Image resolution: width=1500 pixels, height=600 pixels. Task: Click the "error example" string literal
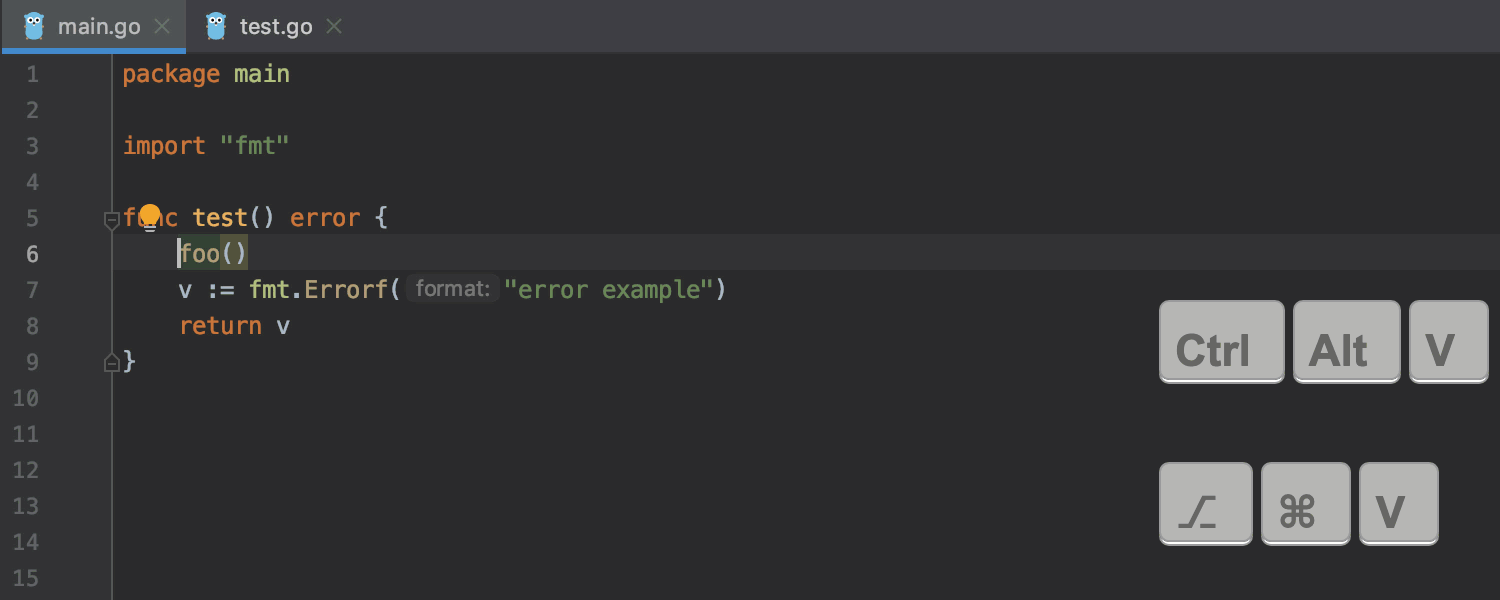point(608,290)
